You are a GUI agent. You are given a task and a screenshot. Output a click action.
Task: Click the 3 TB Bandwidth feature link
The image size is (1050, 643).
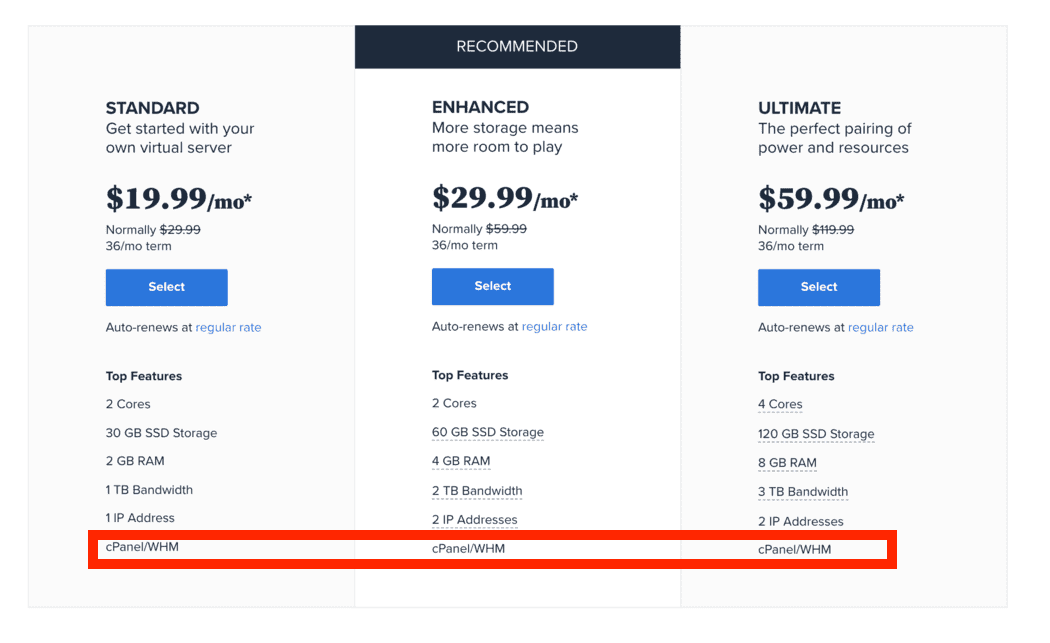pos(803,492)
